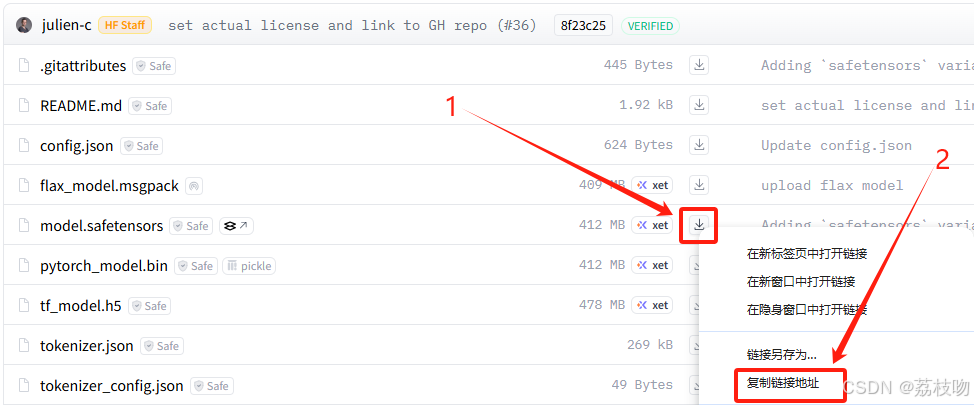Open the model.safetensors file link

click(102, 226)
